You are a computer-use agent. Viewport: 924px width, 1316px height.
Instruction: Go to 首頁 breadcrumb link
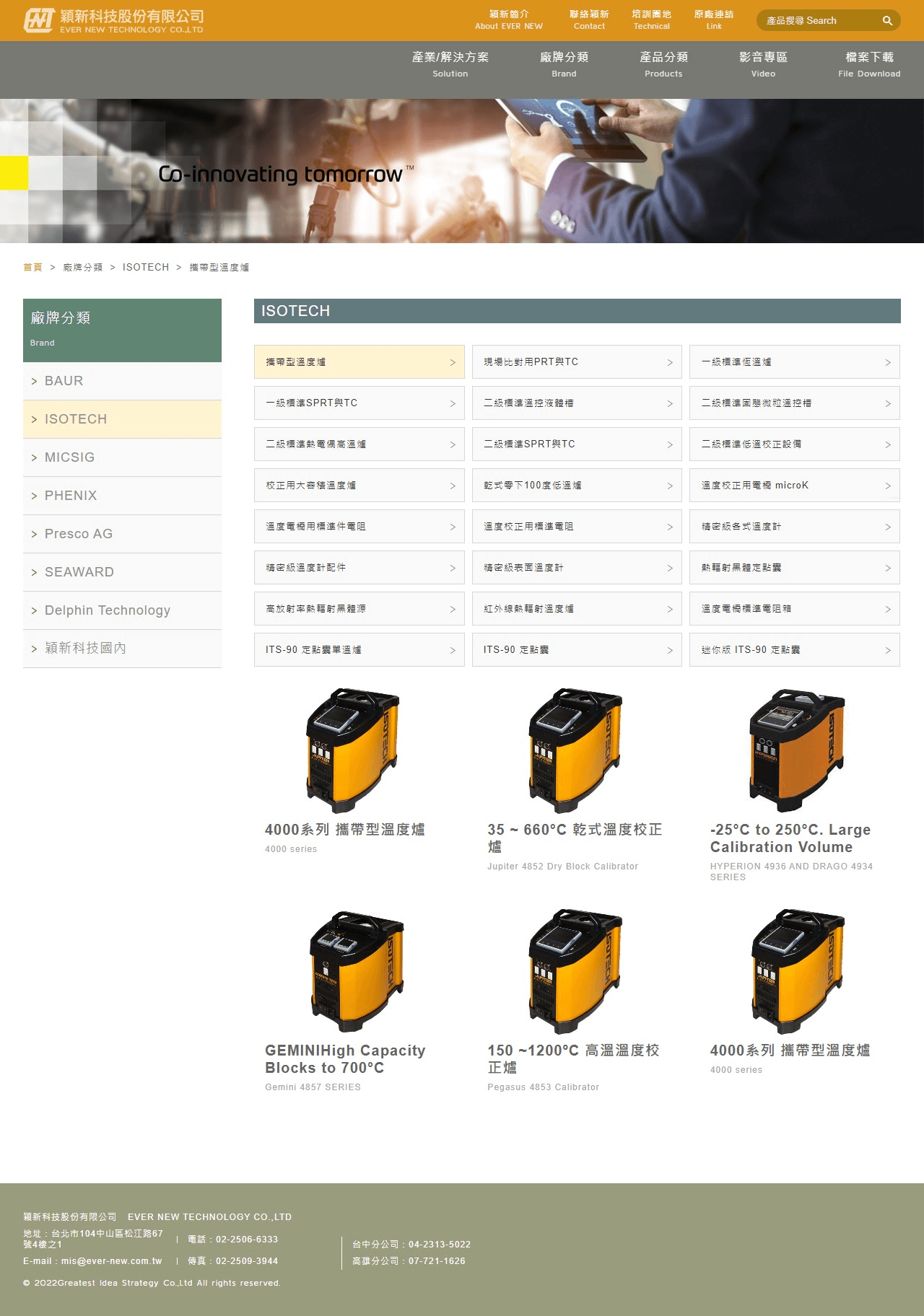click(x=32, y=268)
